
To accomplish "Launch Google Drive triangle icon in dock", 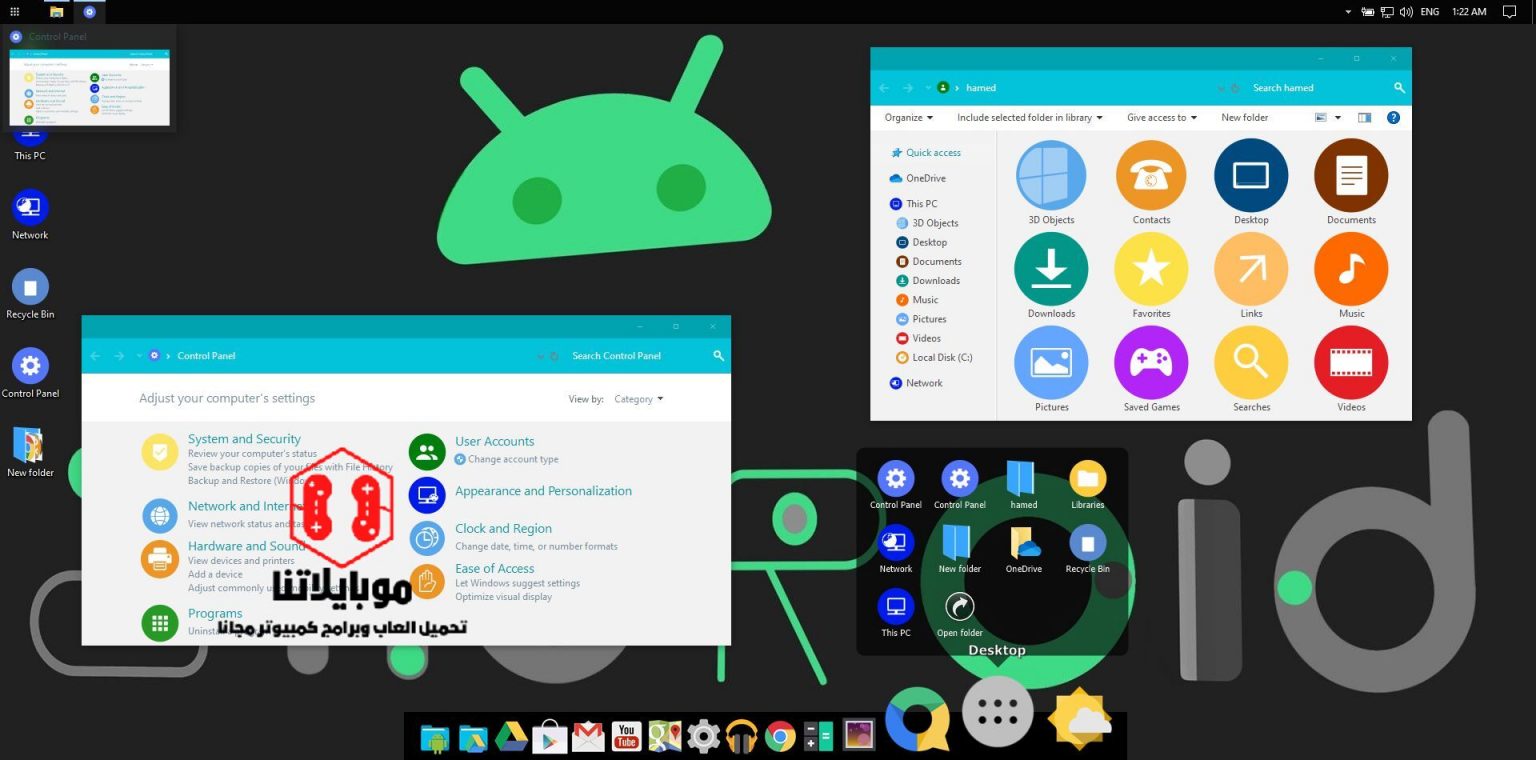I will pyautogui.click(x=511, y=737).
